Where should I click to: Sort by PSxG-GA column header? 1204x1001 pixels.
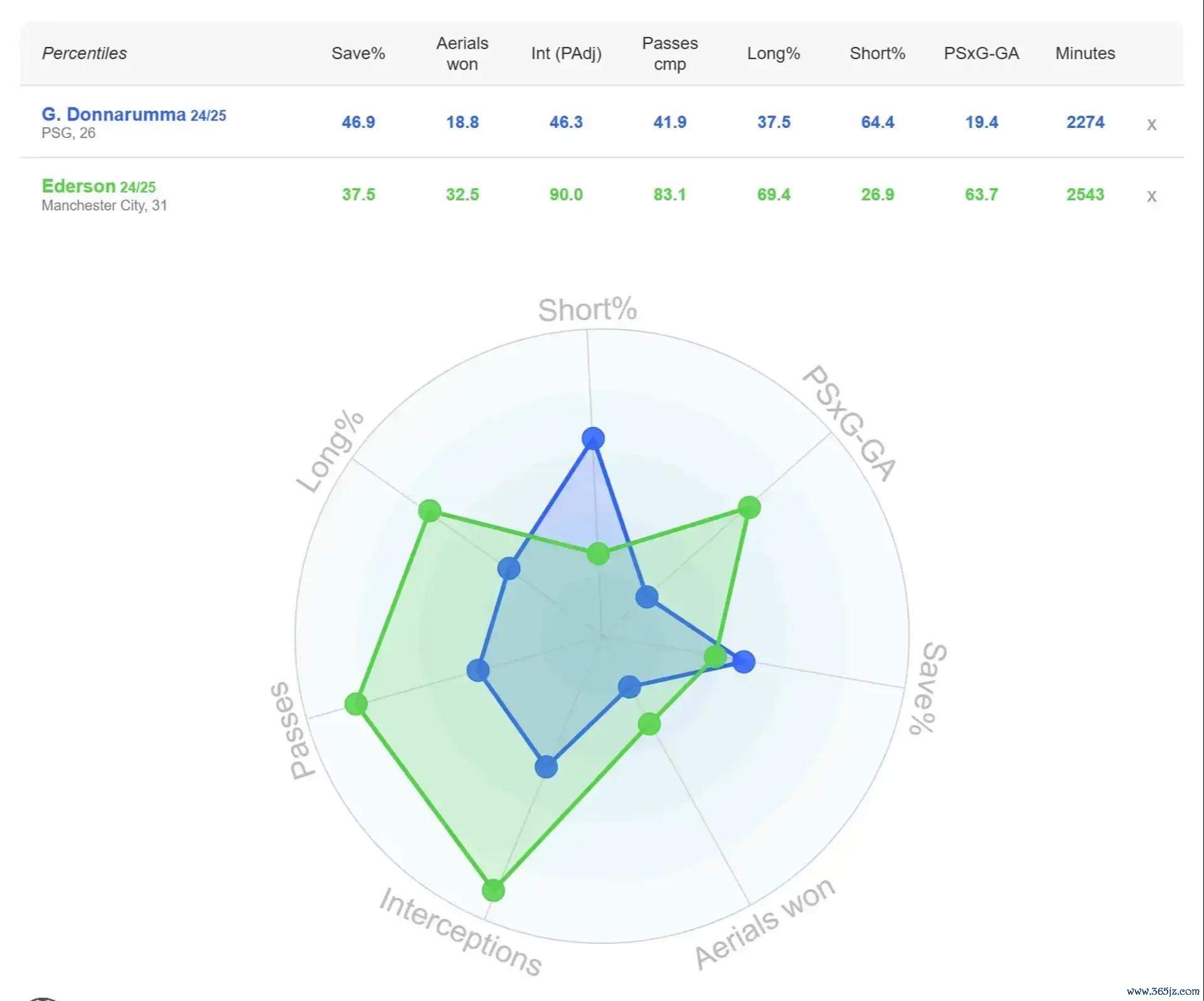[x=981, y=53]
